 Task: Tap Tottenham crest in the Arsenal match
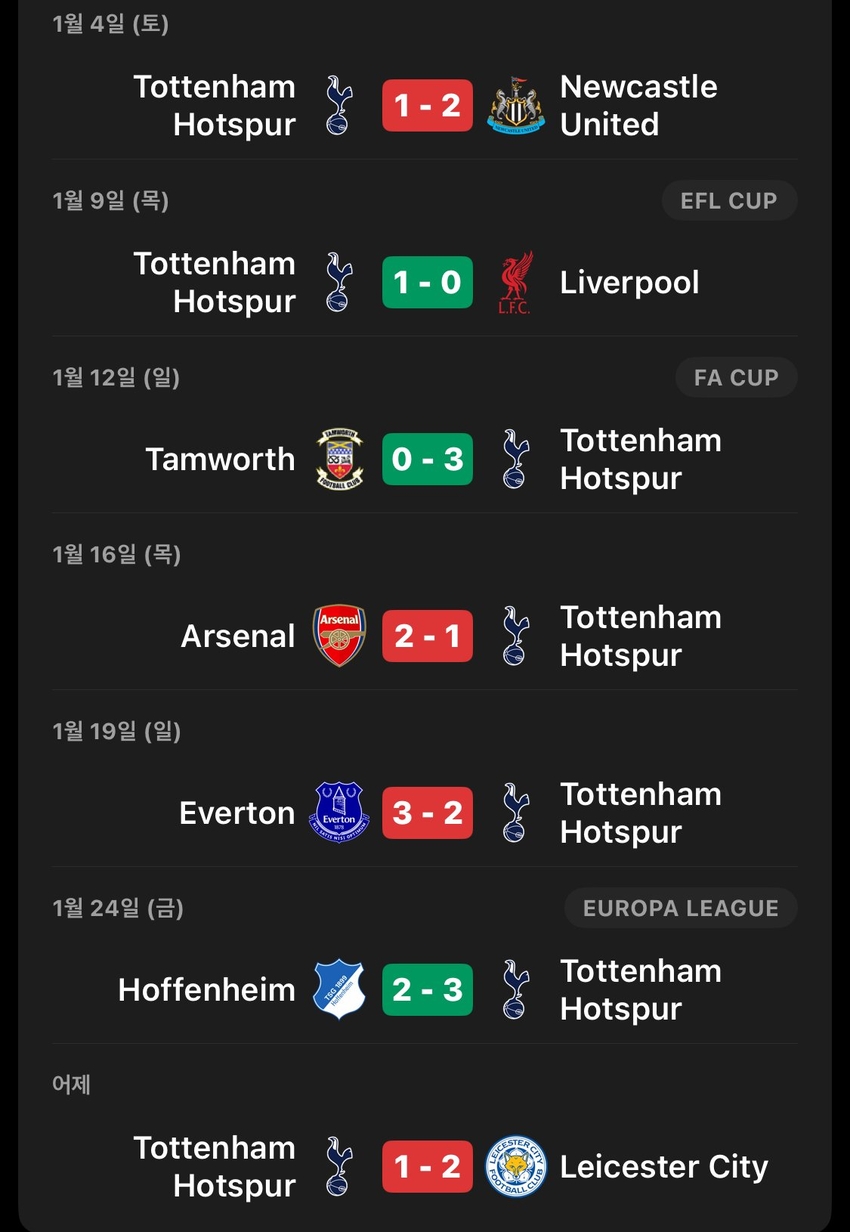[516, 636]
